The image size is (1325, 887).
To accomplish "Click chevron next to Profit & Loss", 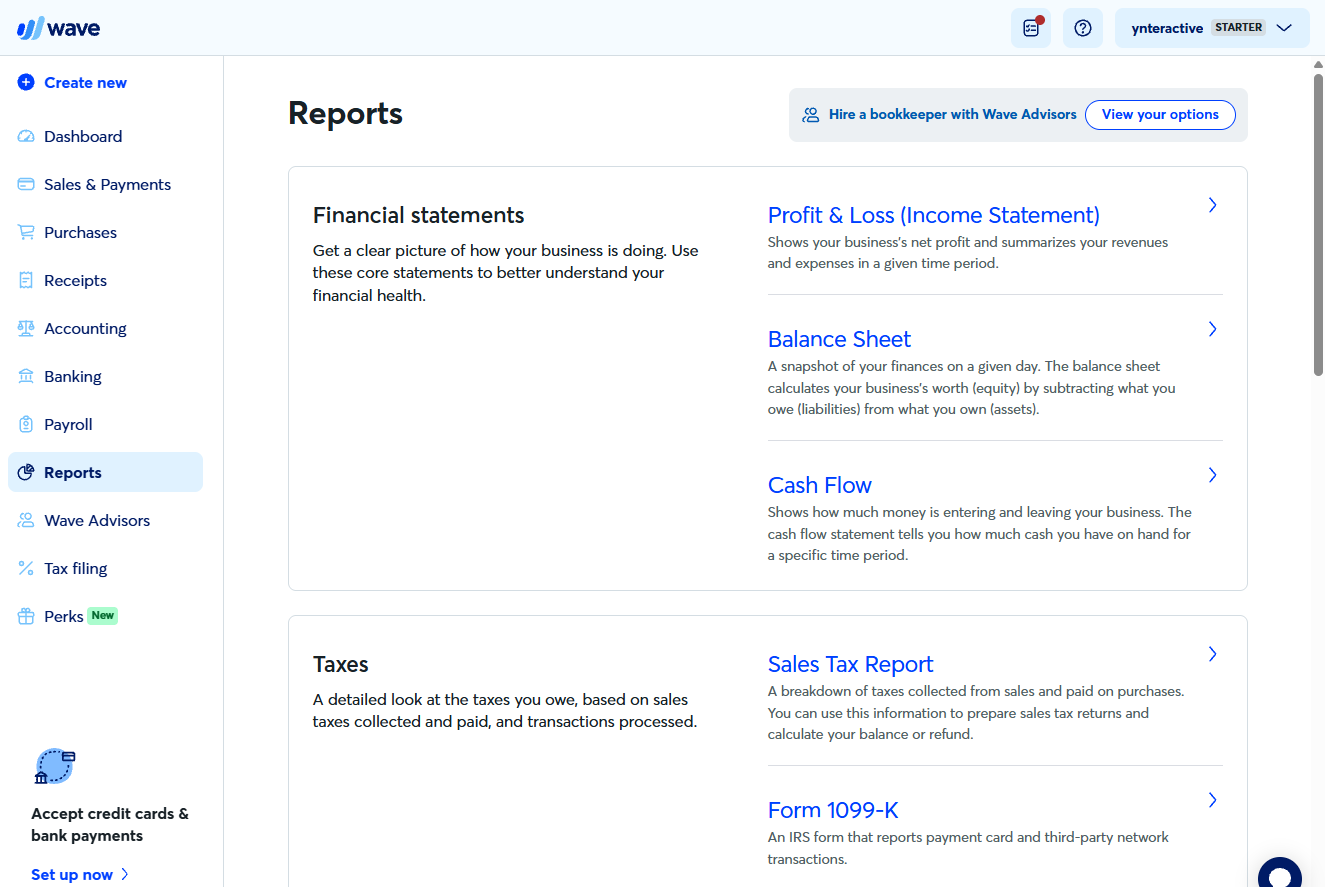I will tap(1212, 205).
